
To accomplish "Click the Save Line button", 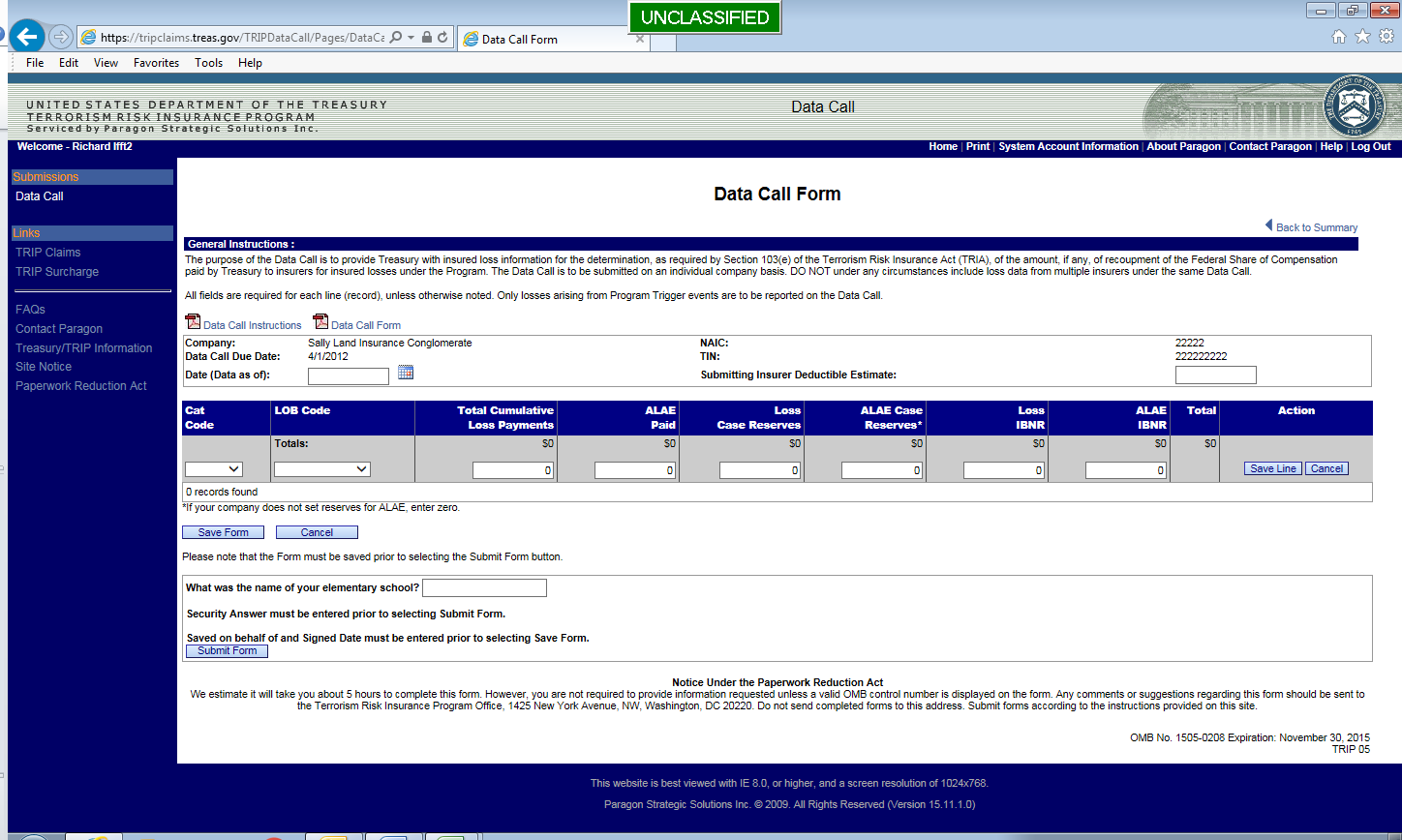I will (1272, 468).
